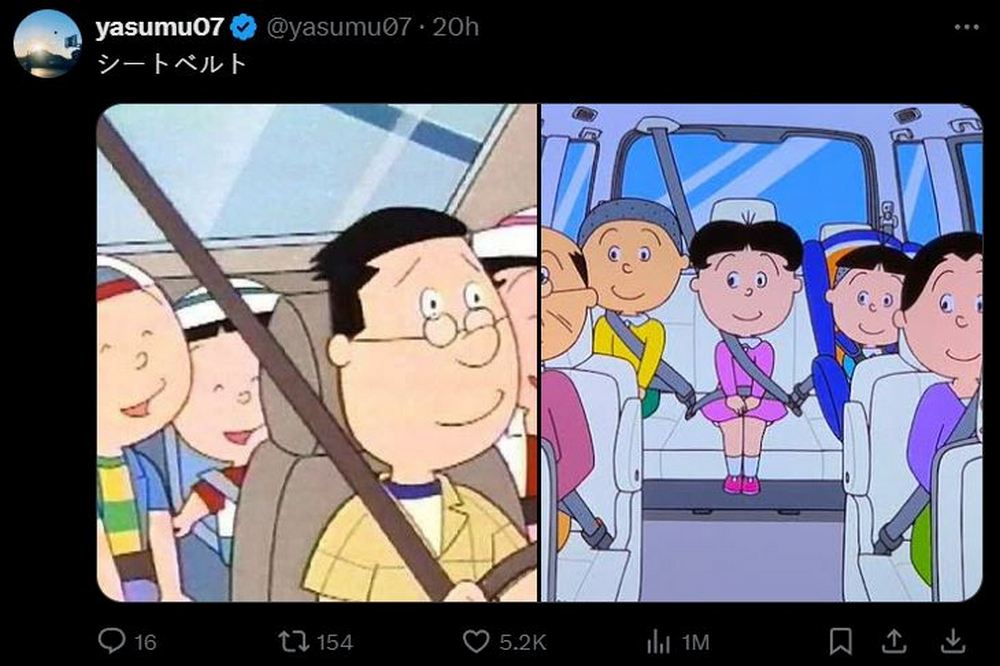This screenshot has height=666, width=1000.
Task: Open the three-dot more options menu
Action: (966, 28)
